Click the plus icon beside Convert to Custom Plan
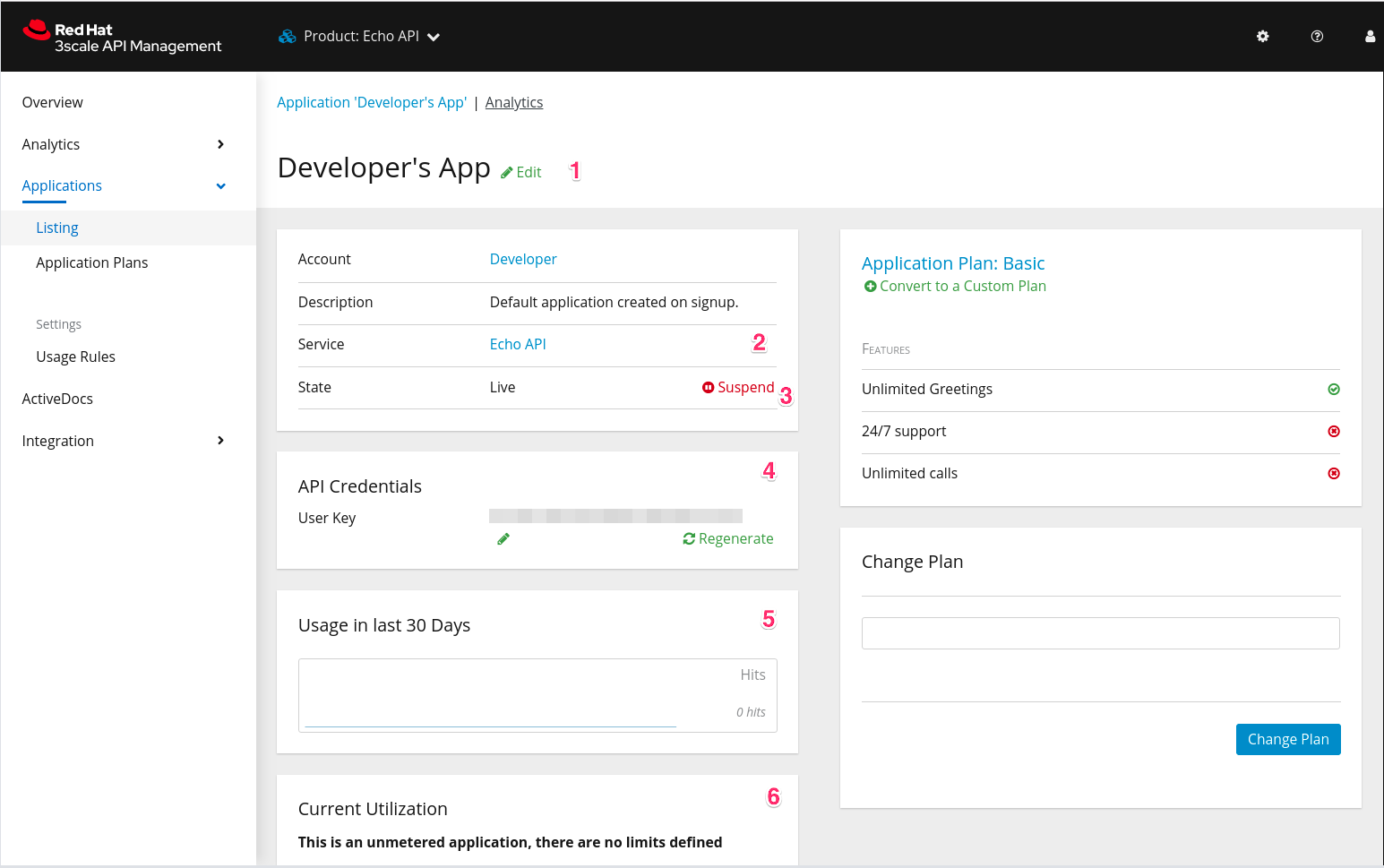This screenshot has width=1384, height=868. tap(870, 286)
